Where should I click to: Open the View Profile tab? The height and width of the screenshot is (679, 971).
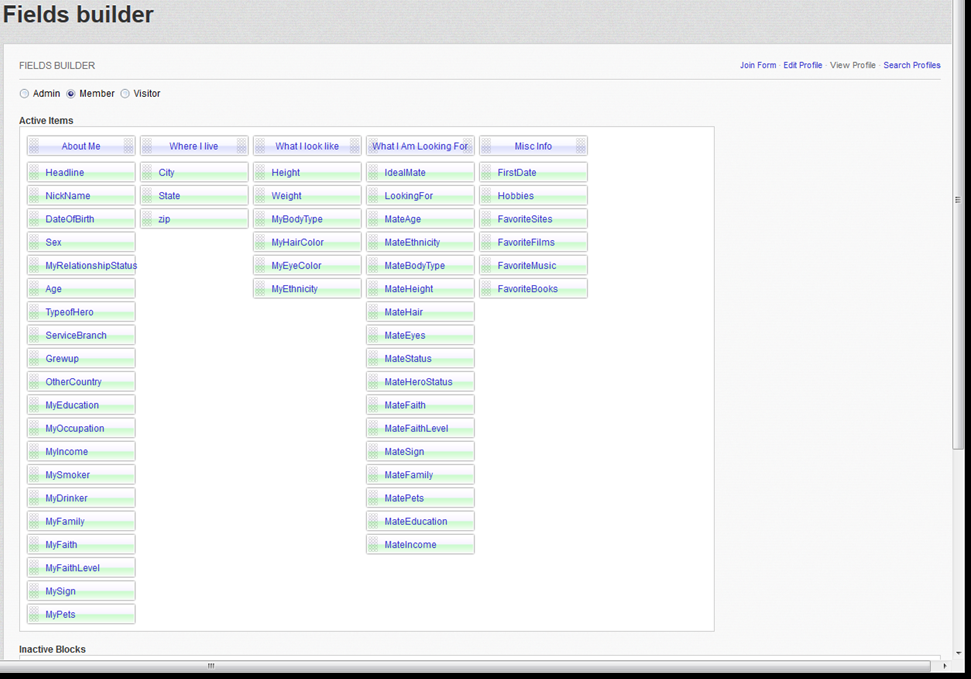click(x=852, y=65)
